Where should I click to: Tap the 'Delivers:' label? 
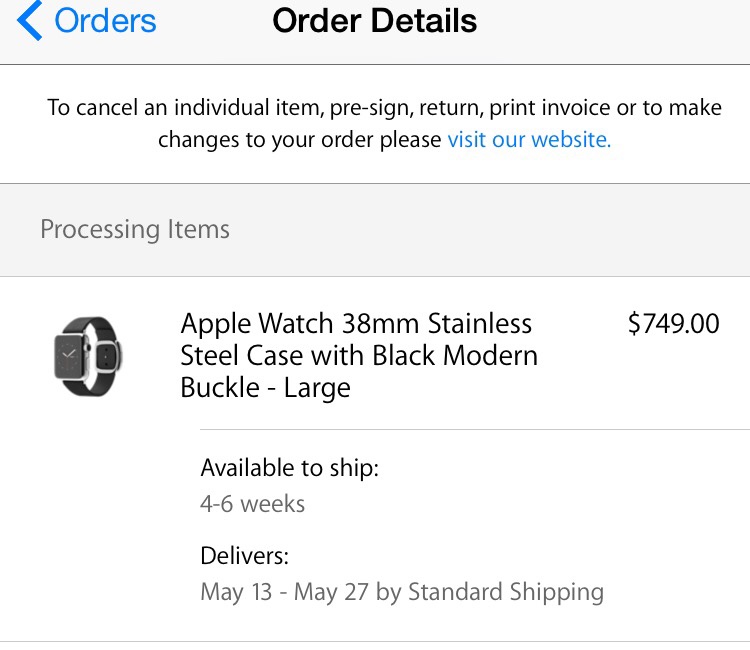tap(244, 555)
